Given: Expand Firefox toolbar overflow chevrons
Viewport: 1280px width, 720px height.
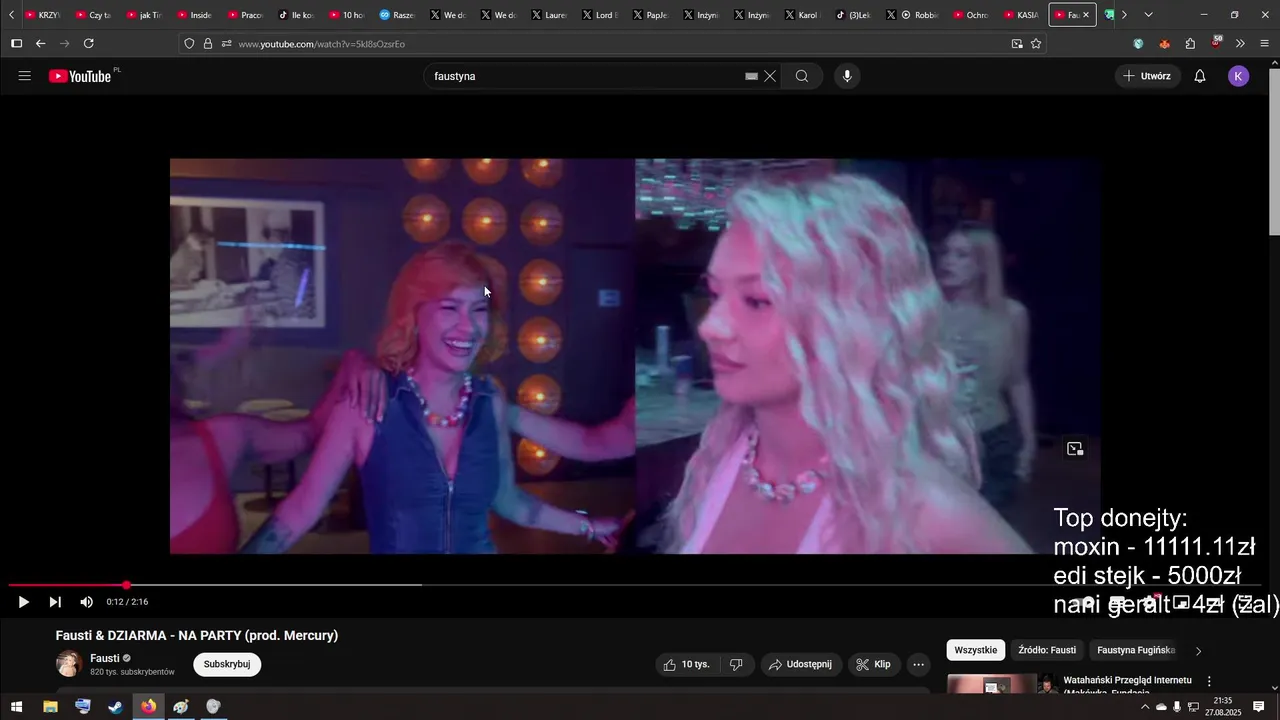Looking at the screenshot, I should [x=1240, y=43].
